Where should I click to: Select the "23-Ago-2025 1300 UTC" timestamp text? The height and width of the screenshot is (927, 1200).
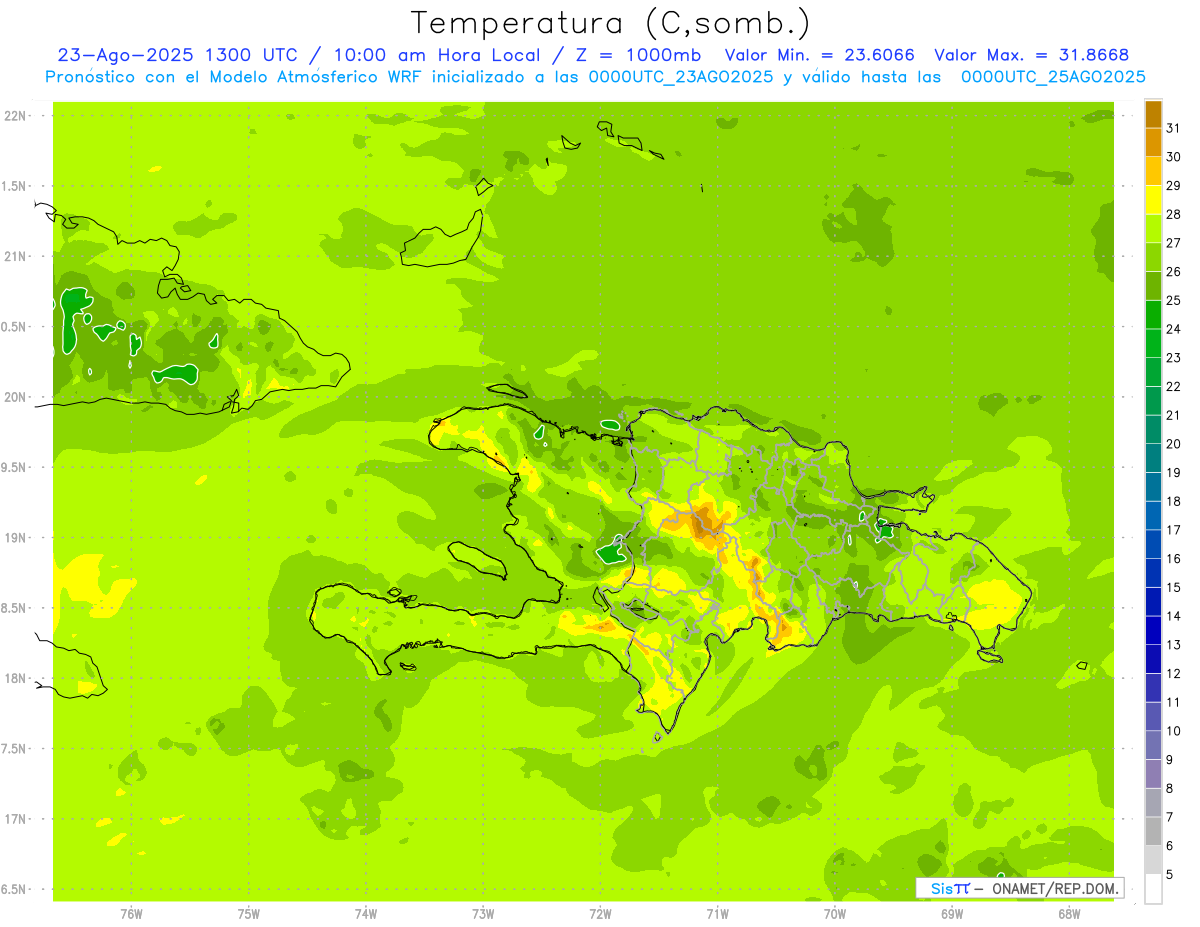point(177,55)
